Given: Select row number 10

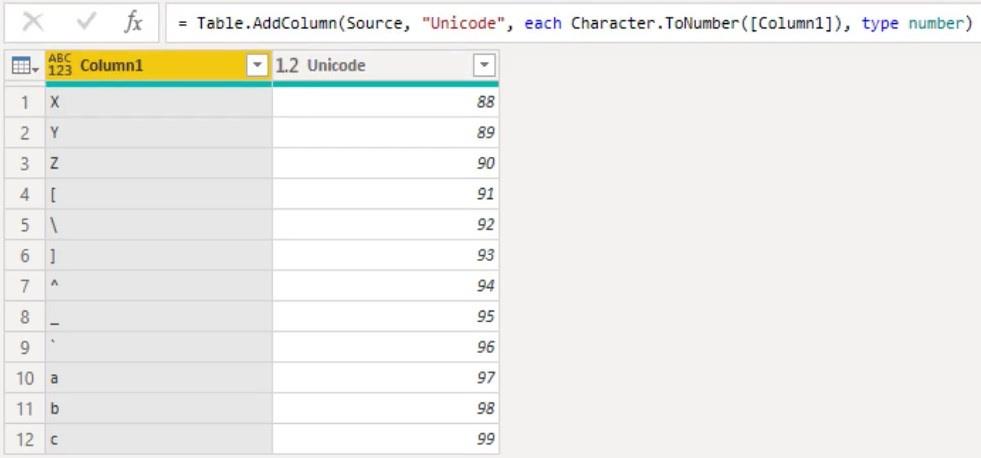Looking at the screenshot, I should 25,378.
